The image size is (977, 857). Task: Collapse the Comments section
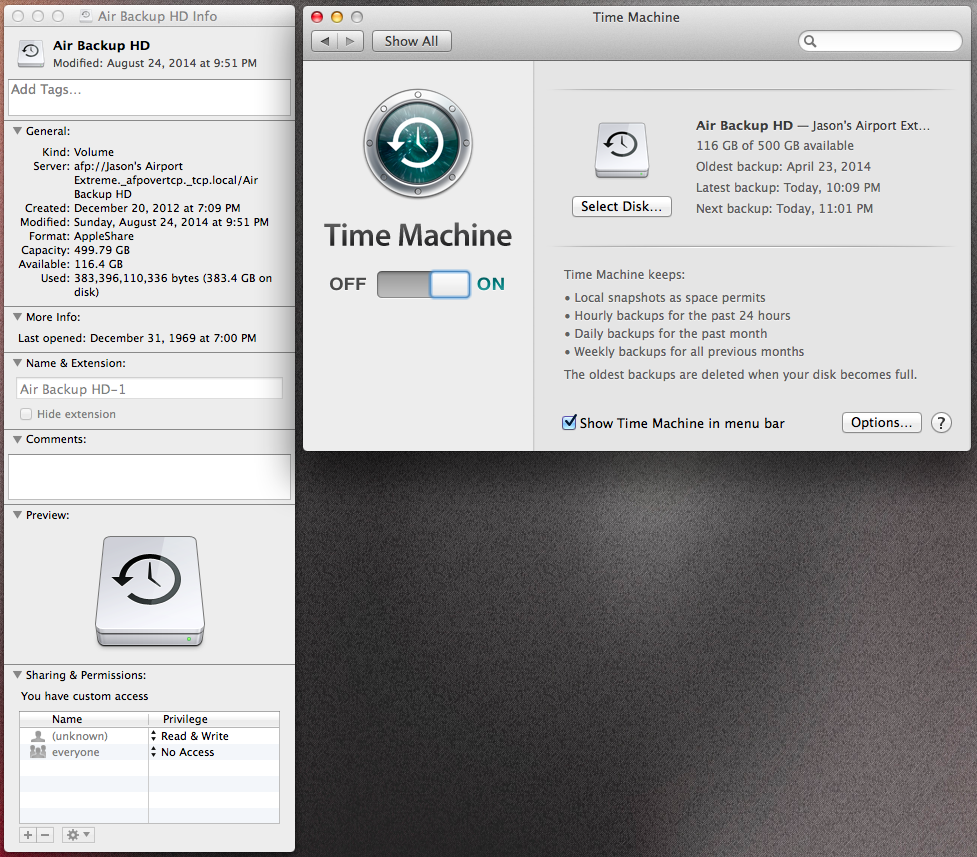[x=17, y=439]
